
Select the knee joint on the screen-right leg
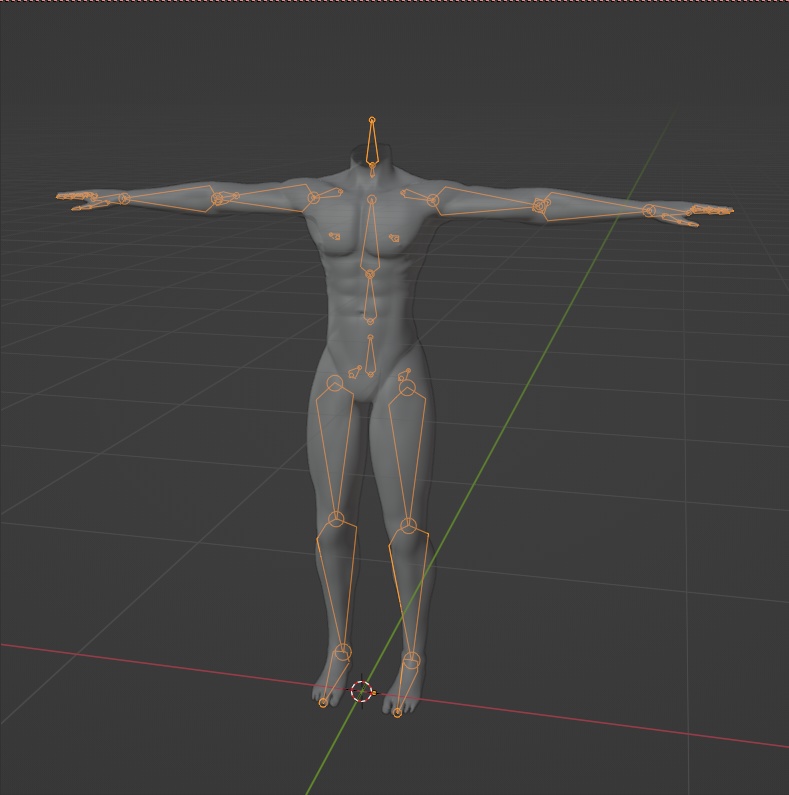(409, 526)
